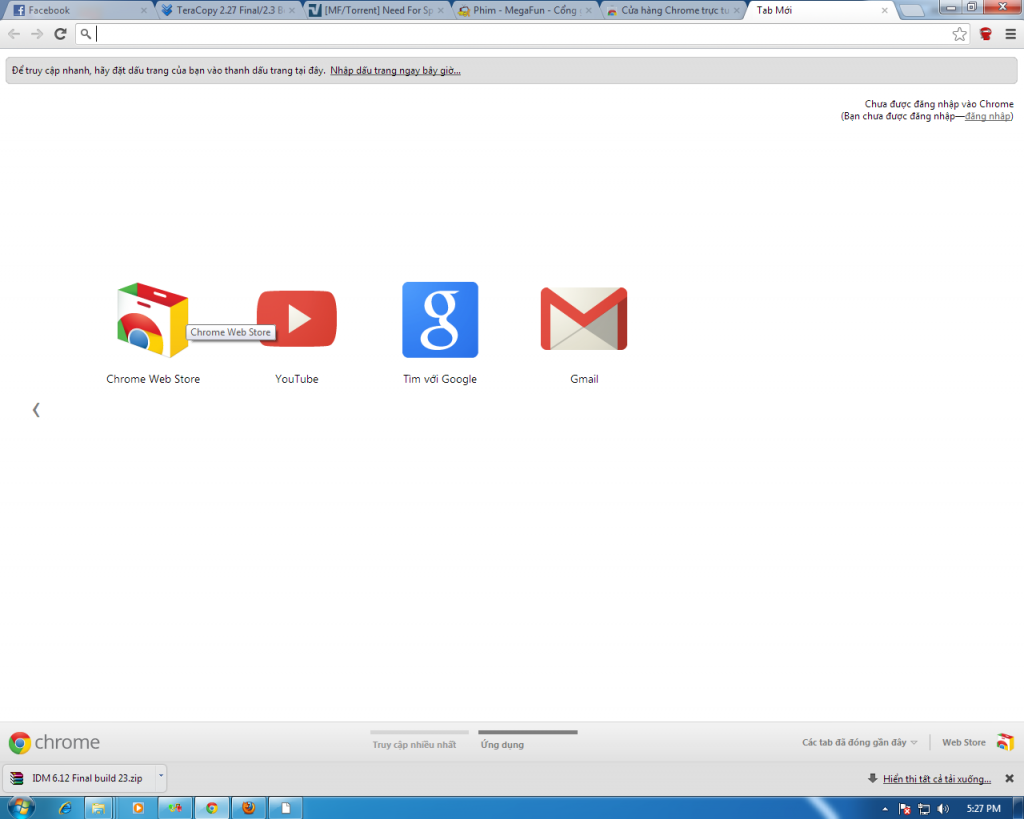The width and height of the screenshot is (1024, 819).
Task: Click the Windows Start button
Action: pyautogui.click(x=20, y=806)
